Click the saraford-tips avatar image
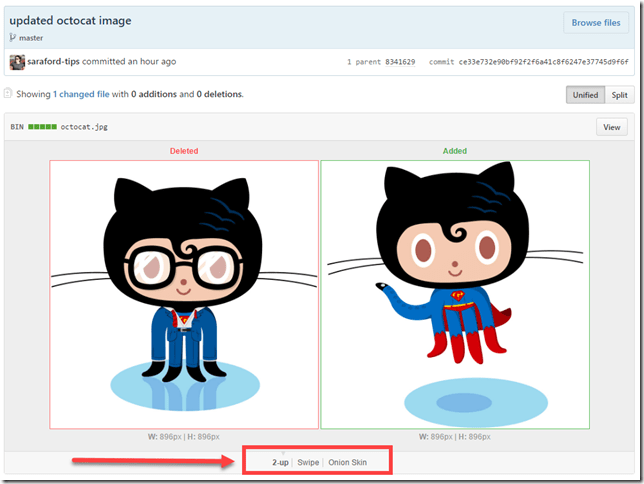Viewport: 644px width, 484px height. tap(17, 62)
